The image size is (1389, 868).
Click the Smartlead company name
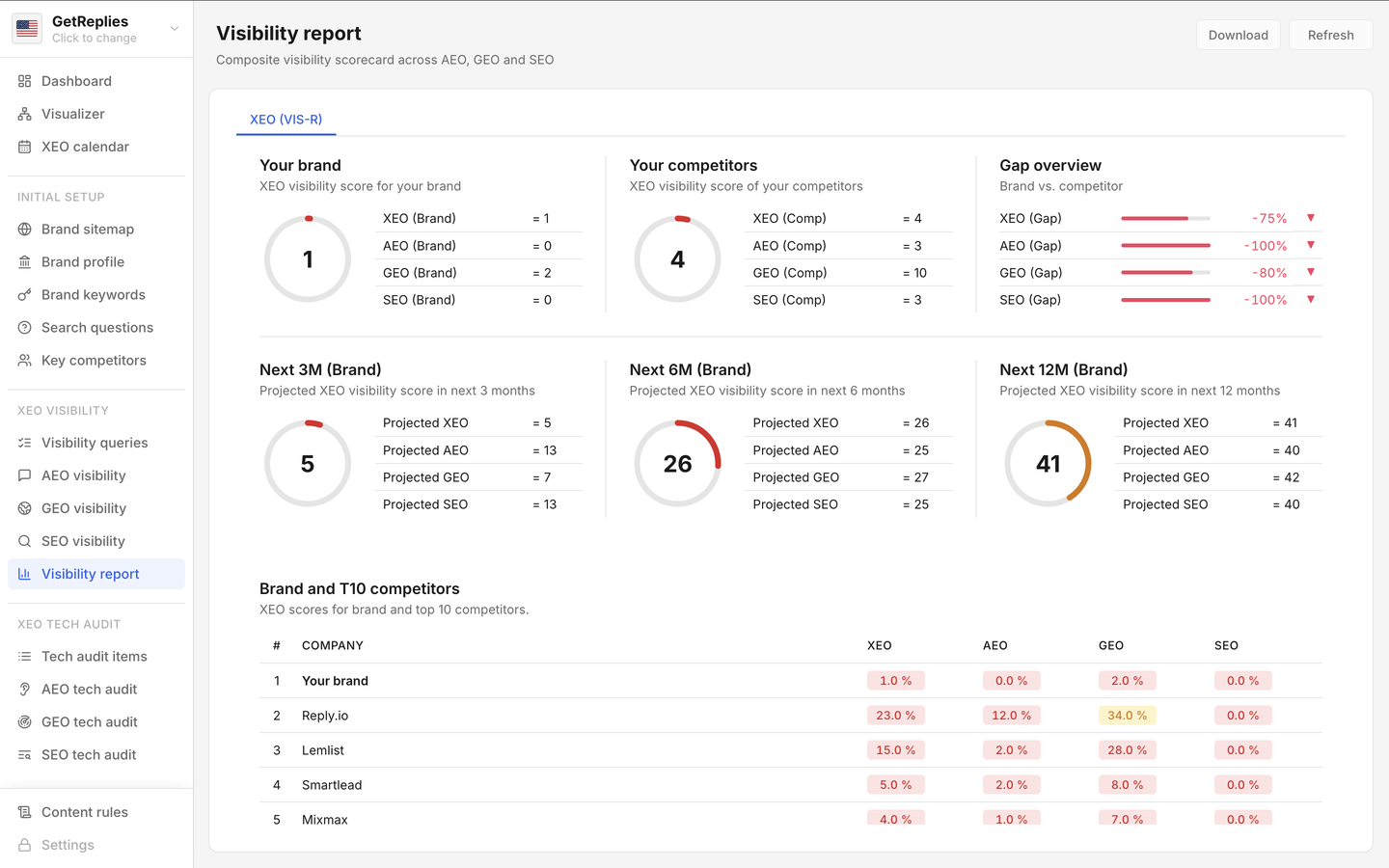point(332,785)
